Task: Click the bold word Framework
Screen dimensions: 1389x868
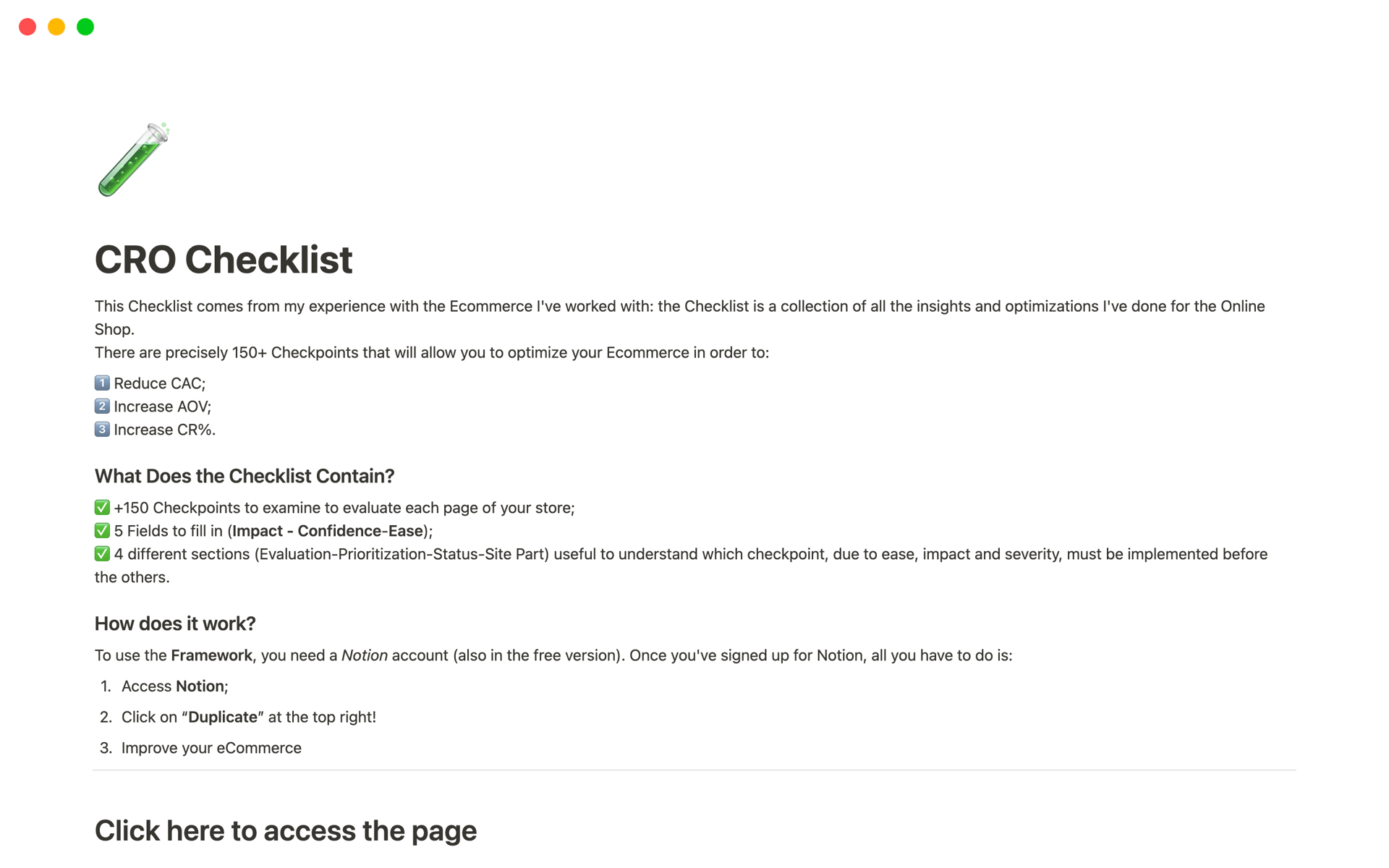Action: pyautogui.click(x=211, y=655)
